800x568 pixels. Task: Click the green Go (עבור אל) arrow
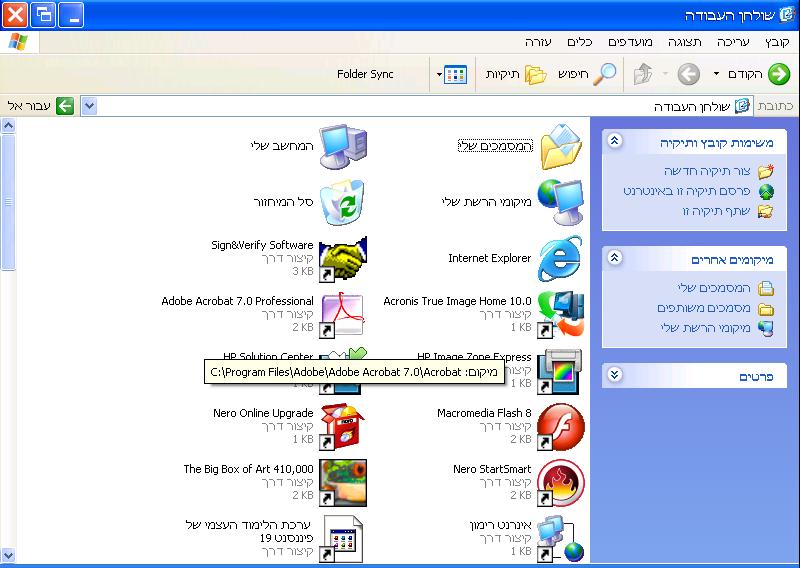click(x=65, y=106)
